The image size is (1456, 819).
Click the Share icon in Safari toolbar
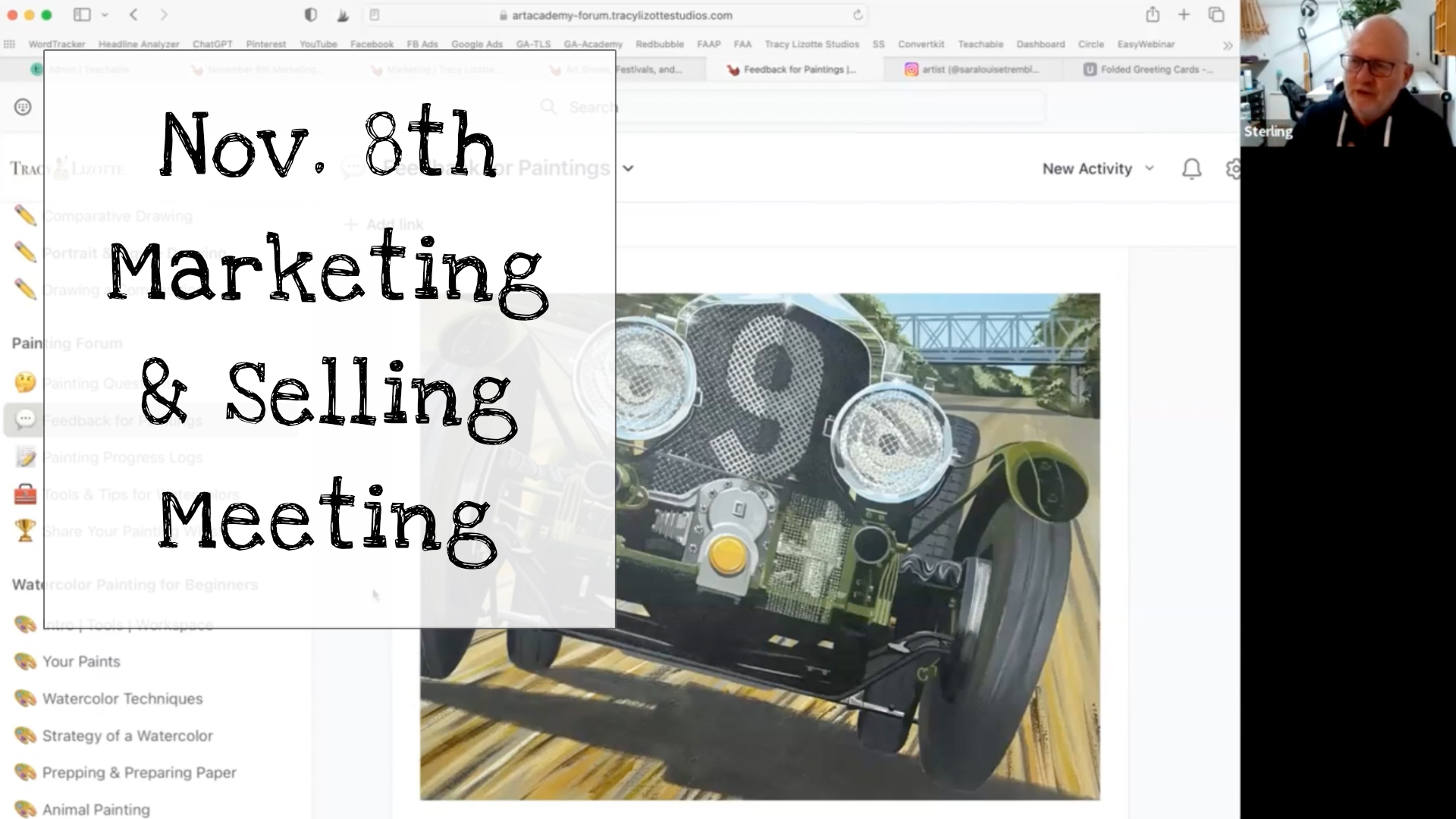tap(1153, 14)
